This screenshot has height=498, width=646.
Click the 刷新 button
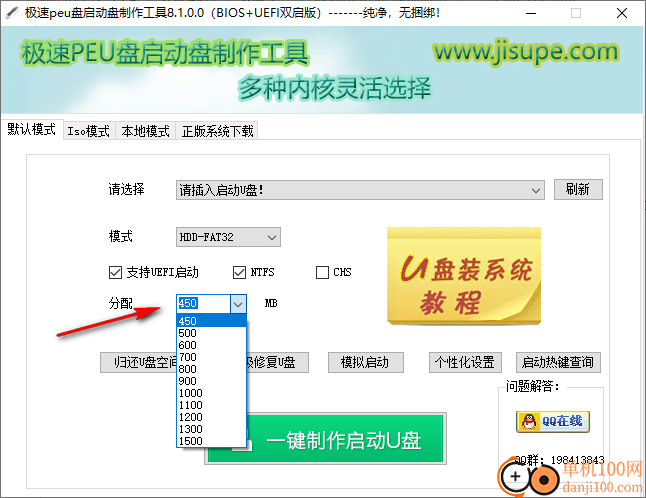(x=578, y=189)
